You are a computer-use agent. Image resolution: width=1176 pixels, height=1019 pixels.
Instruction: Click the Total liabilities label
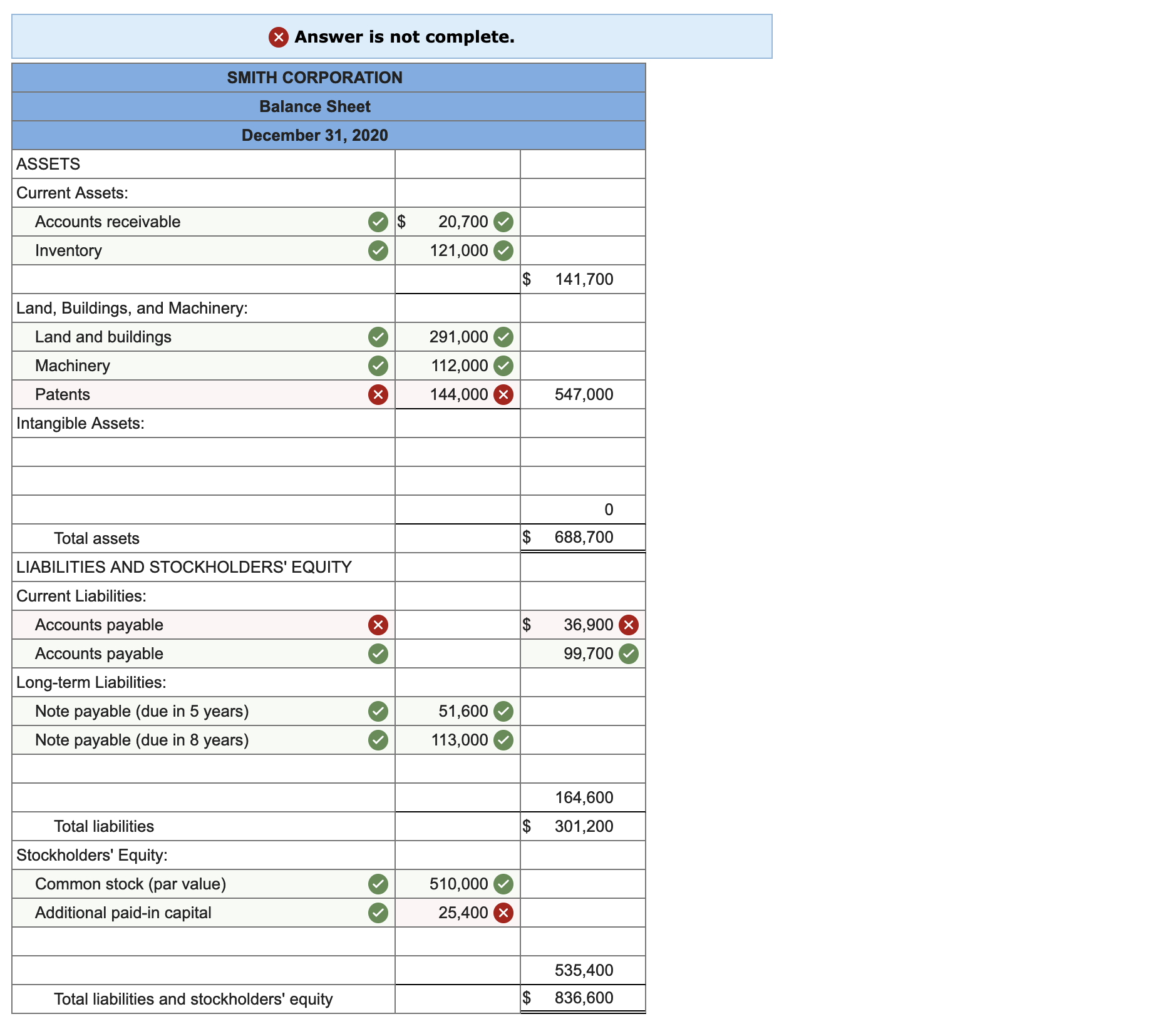pos(104,826)
